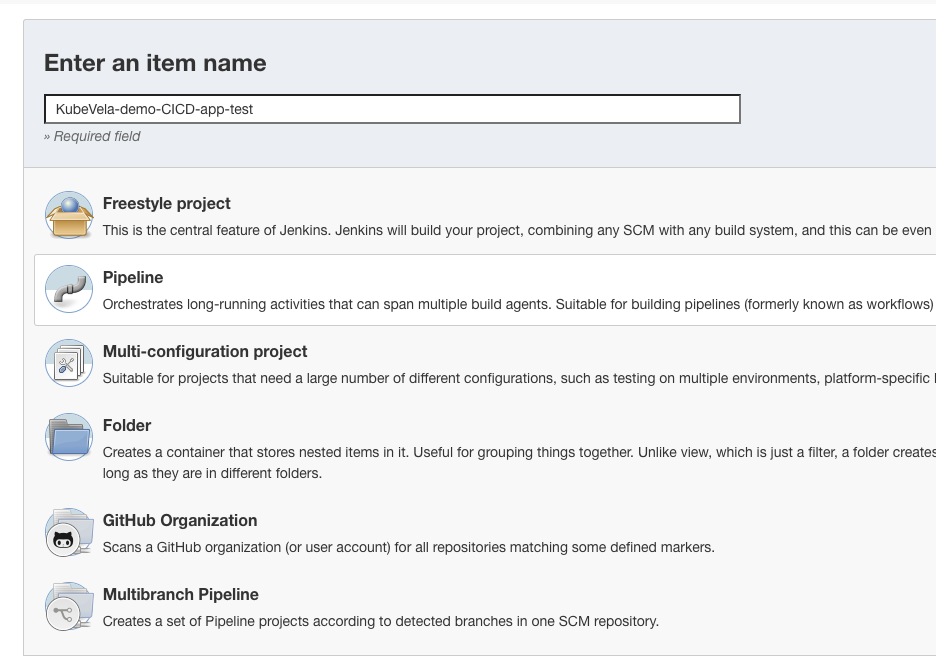Pick the Multibranch Pipeline title
Image resolution: width=936 pixels, height=656 pixels.
180,595
